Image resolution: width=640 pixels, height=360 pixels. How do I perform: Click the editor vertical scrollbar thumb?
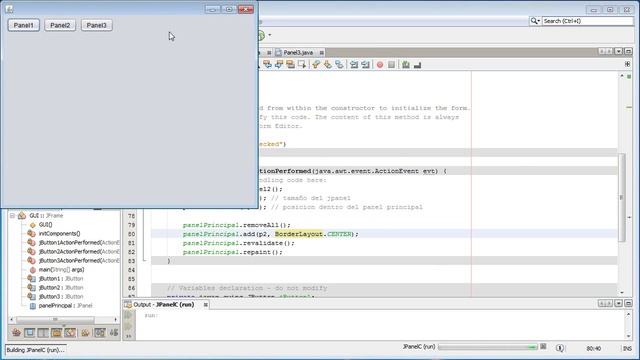622,197
